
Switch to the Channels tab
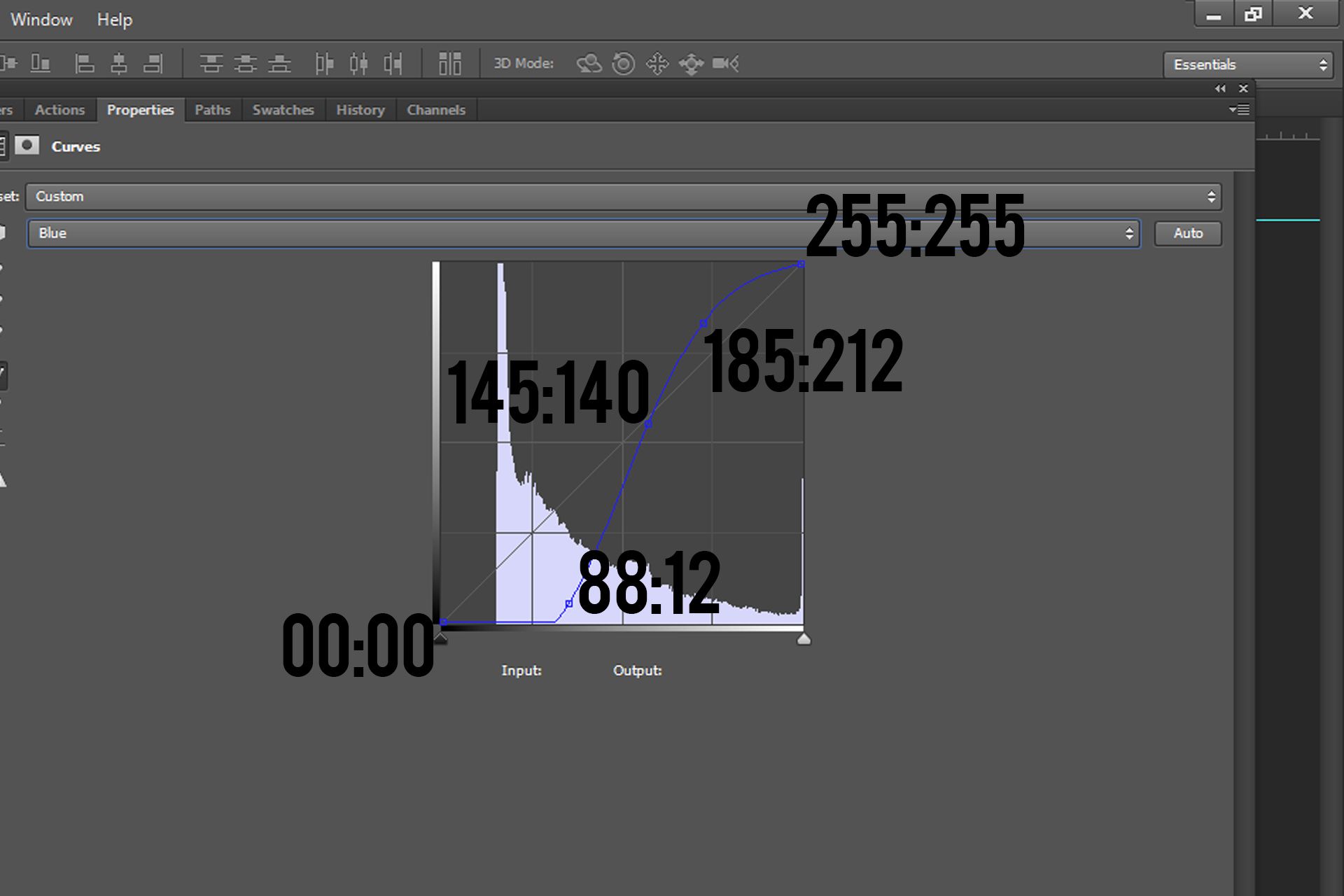[x=435, y=110]
